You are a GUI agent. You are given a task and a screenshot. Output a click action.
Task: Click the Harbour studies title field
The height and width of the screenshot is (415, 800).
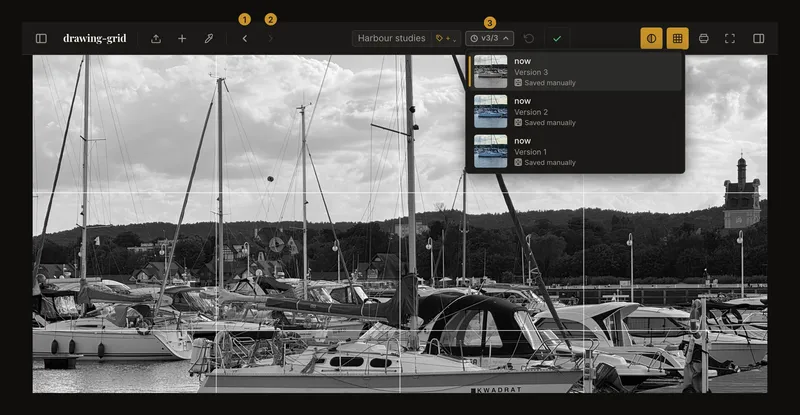coord(391,38)
